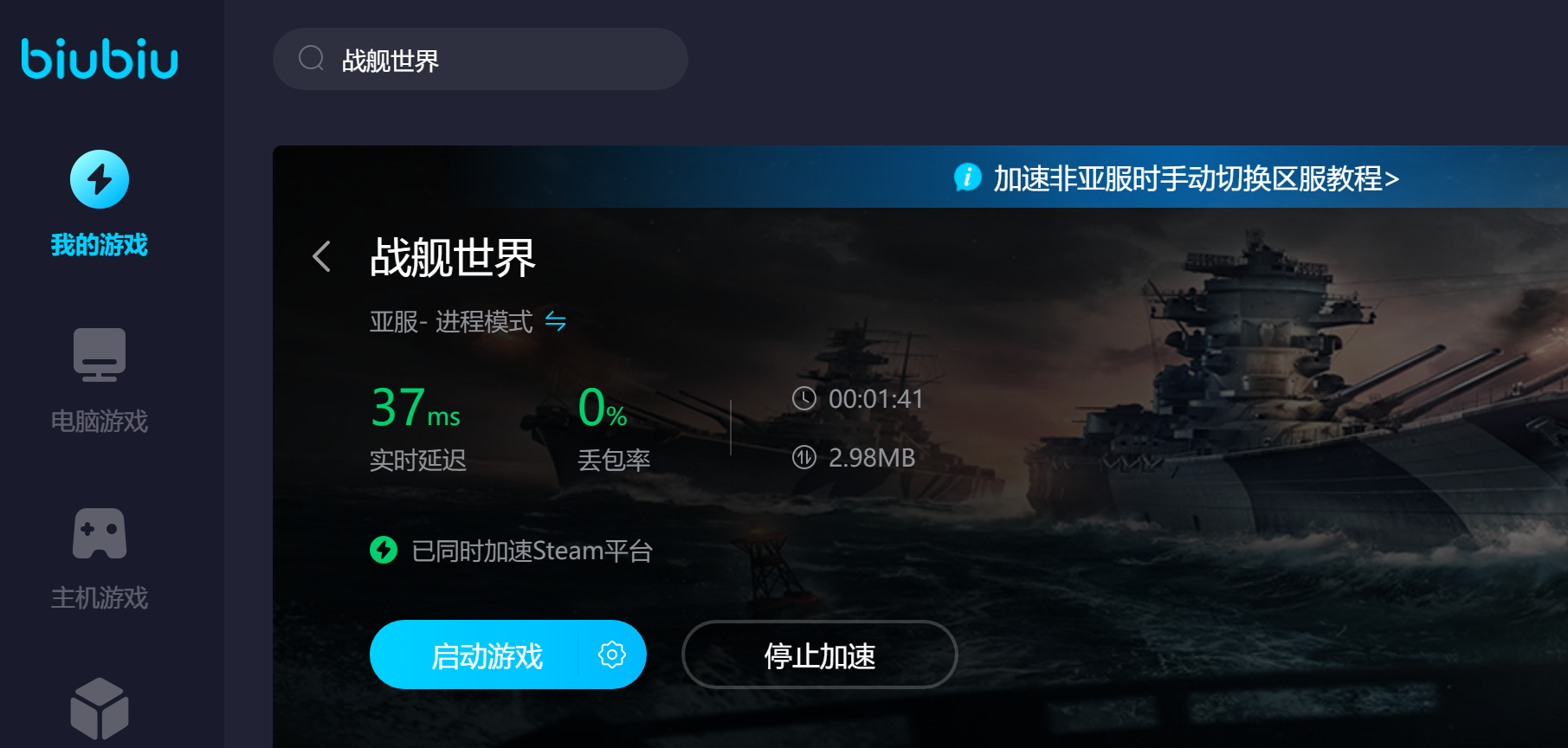Image resolution: width=1568 pixels, height=748 pixels.
Task: Open 主机游戏 gamepad sidebar icon
Action: (x=100, y=533)
